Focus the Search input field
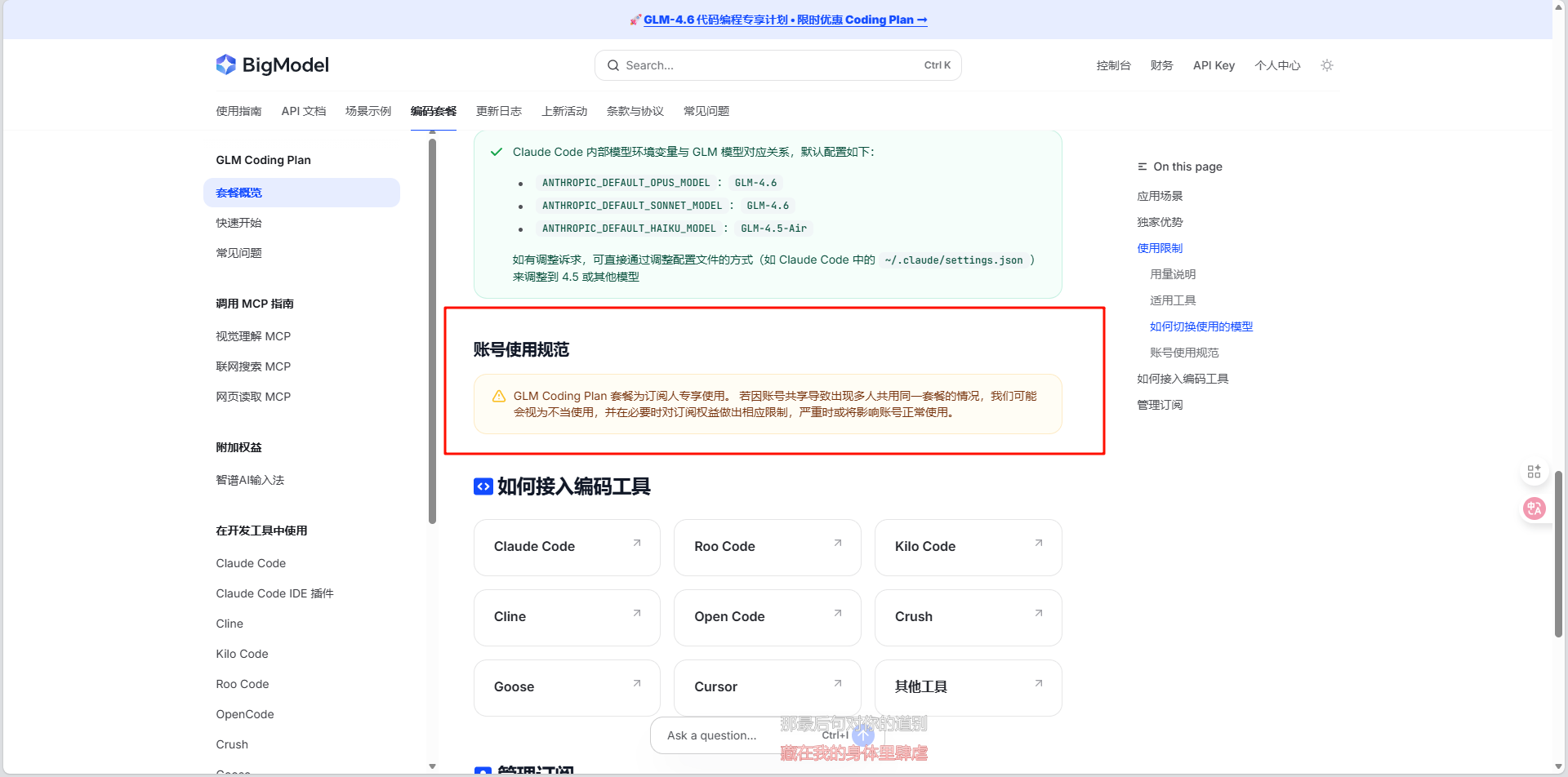 point(778,65)
